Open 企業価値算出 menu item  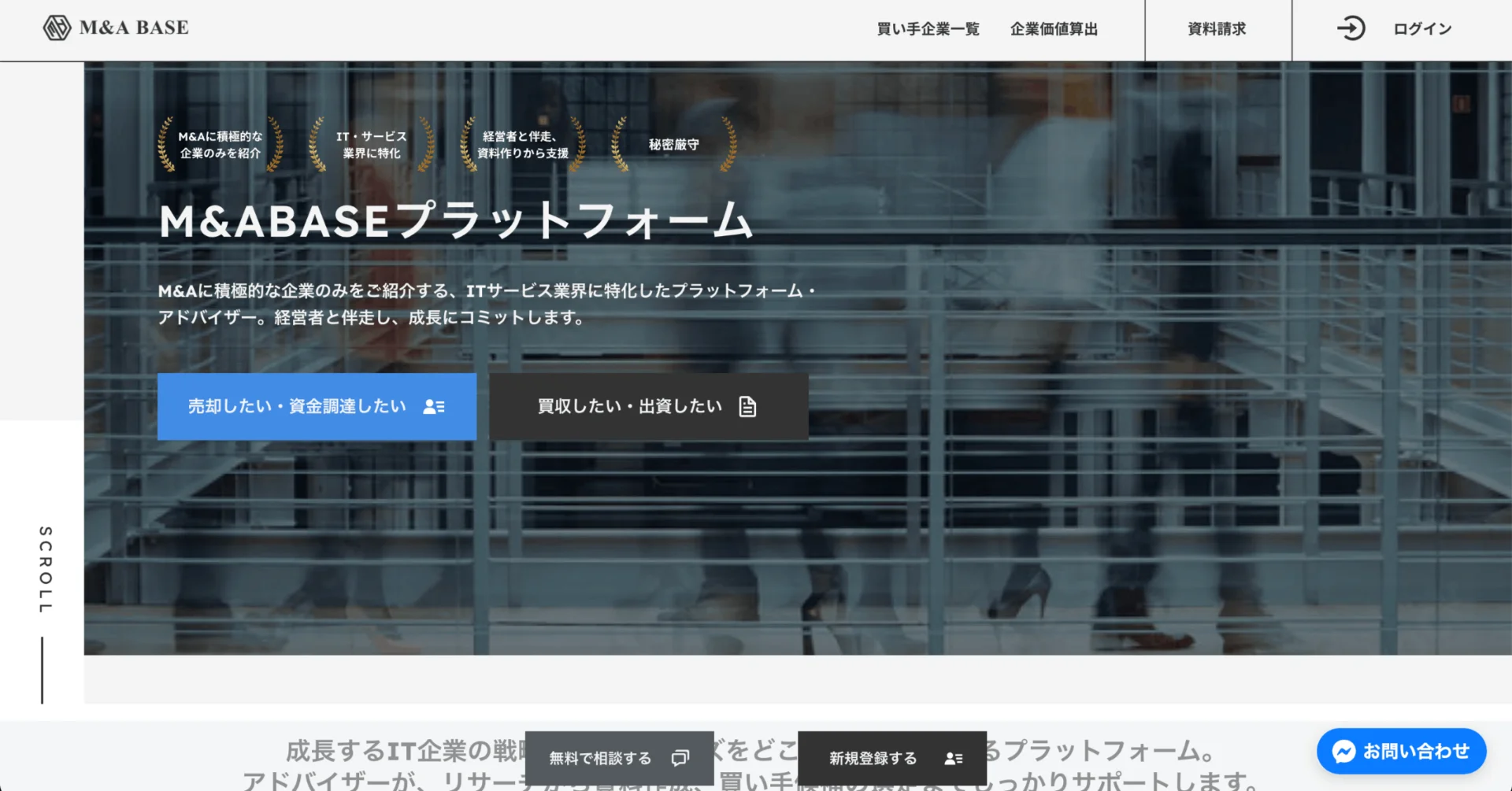[x=1054, y=29]
